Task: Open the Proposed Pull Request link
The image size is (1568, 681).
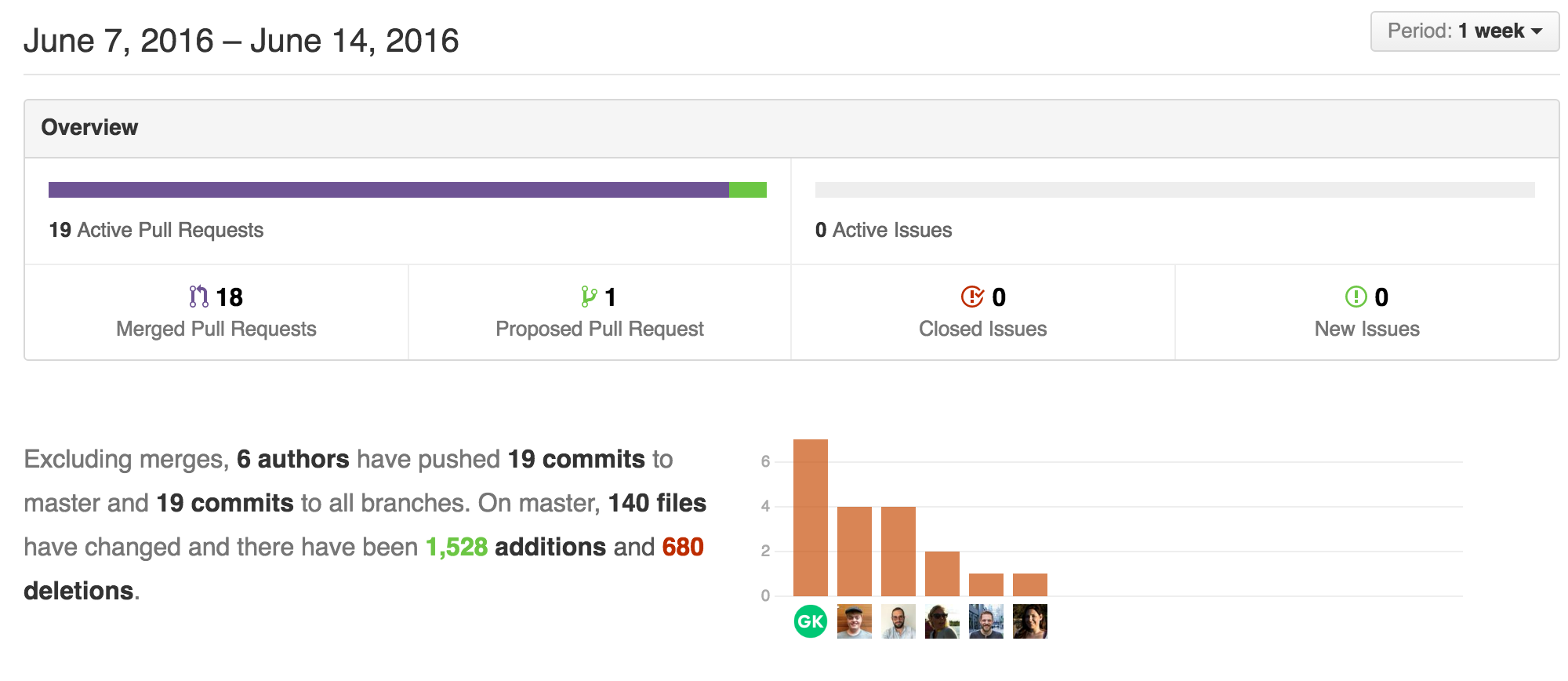Action: coord(599,329)
